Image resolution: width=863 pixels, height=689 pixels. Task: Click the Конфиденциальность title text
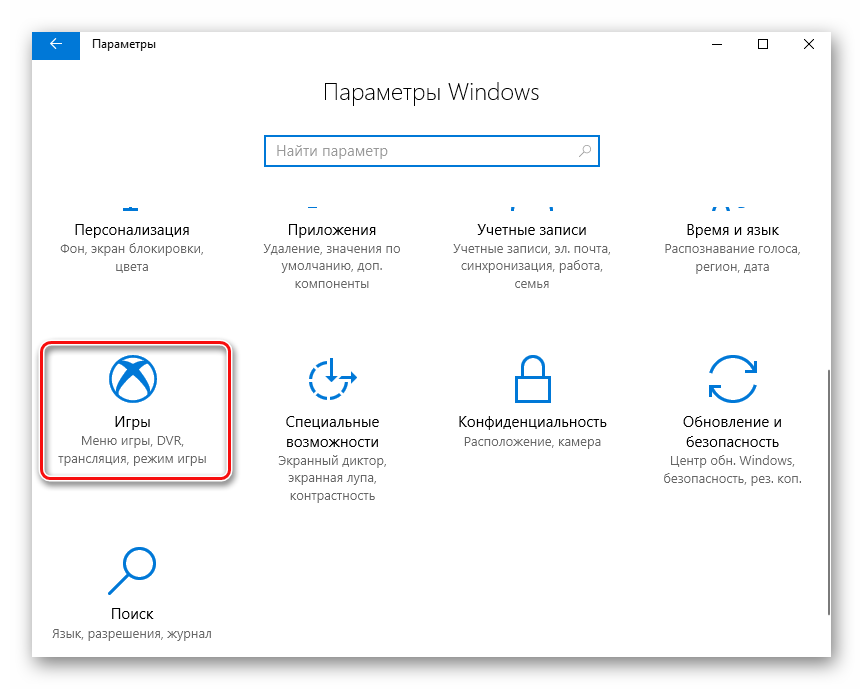click(532, 422)
